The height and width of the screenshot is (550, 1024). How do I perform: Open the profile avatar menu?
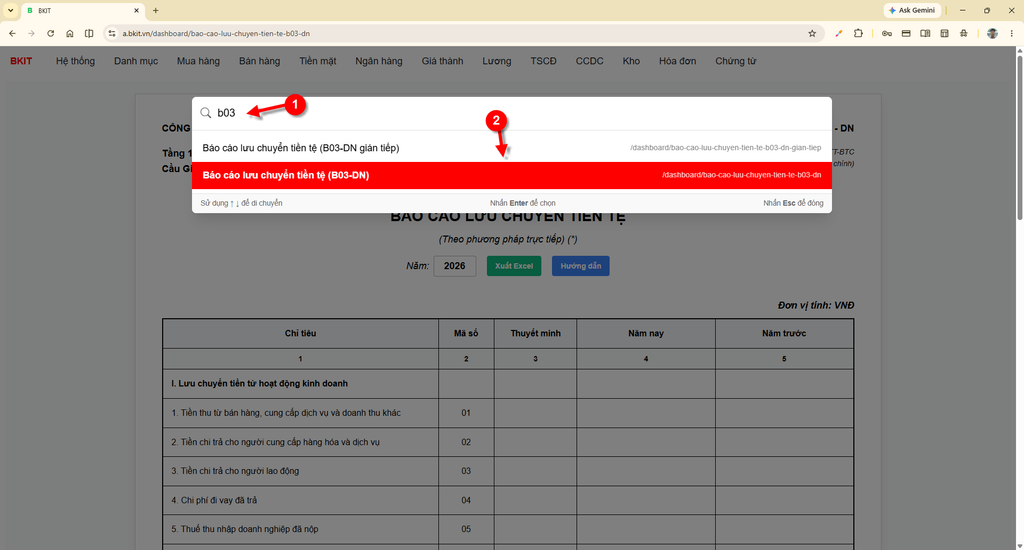tap(992, 33)
